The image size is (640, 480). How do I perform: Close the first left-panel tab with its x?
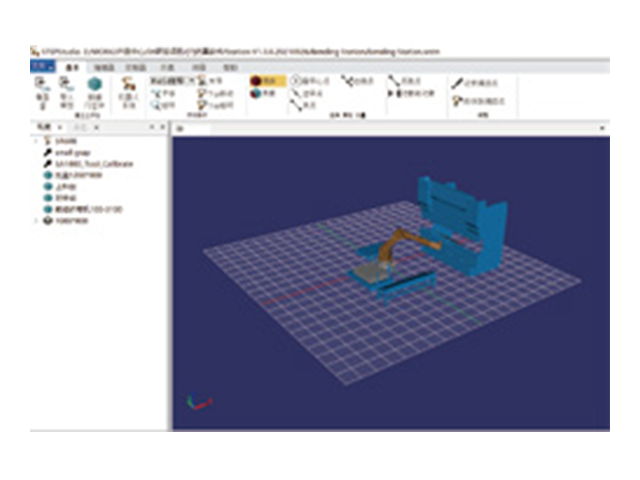[x=60, y=127]
